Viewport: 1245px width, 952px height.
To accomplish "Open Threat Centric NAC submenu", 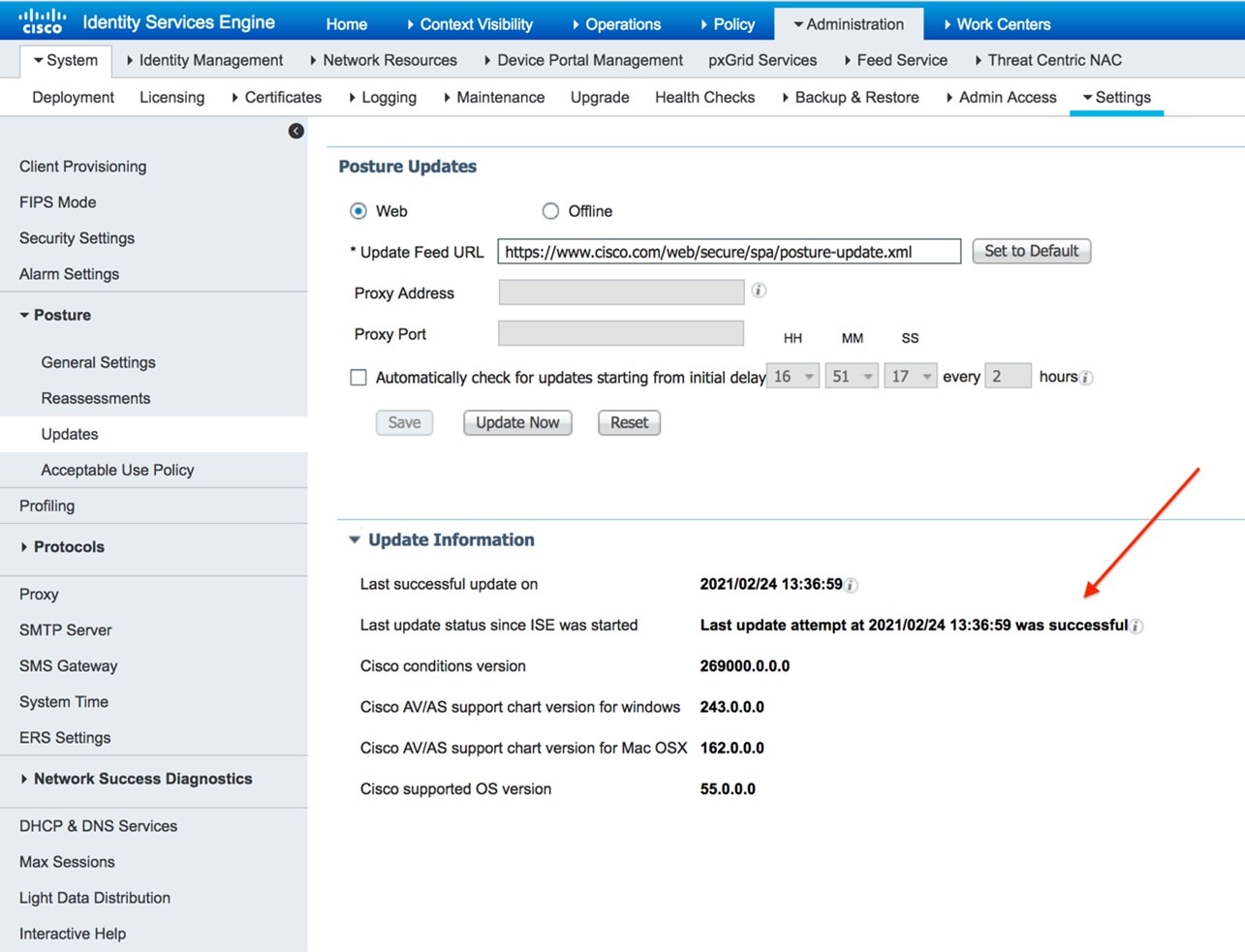I will (x=1048, y=60).
